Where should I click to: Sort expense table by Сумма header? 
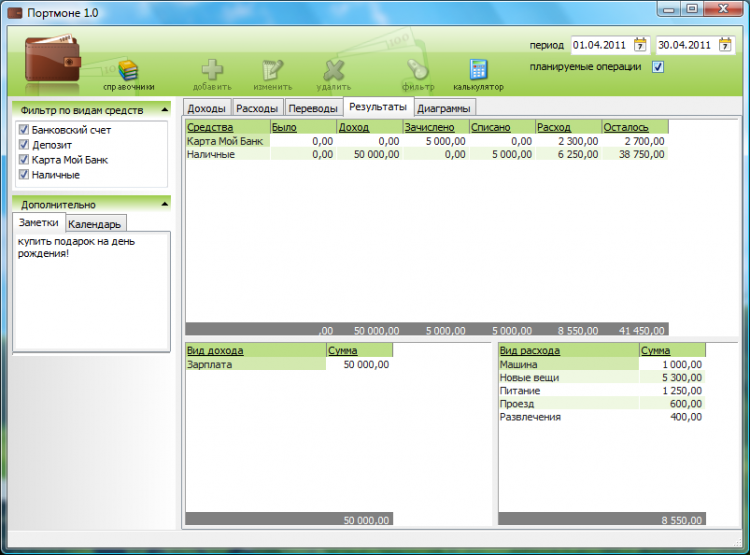click(673, 350)
